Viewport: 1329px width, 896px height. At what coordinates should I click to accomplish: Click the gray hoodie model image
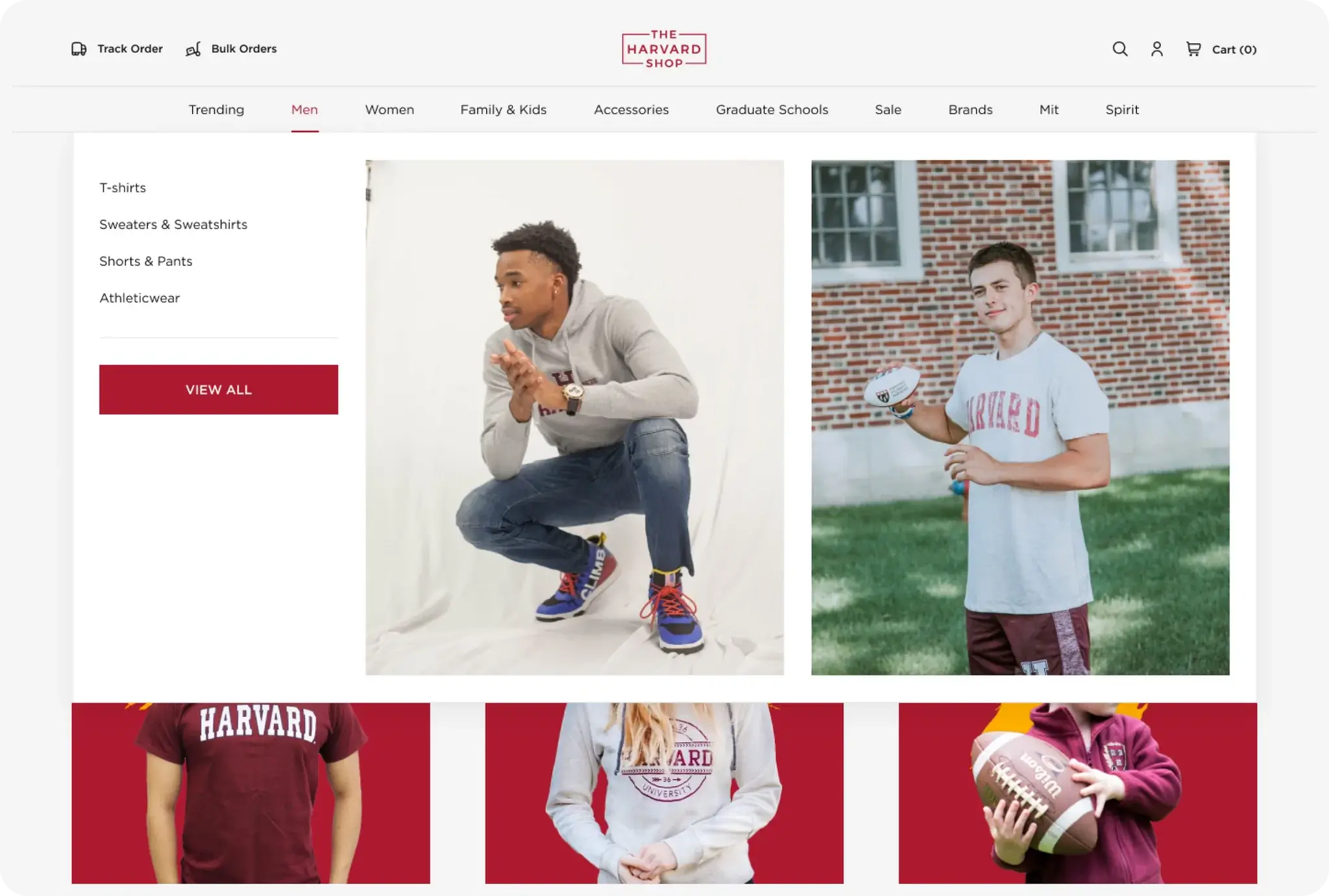pyautogui.click(x=574, y=417)
